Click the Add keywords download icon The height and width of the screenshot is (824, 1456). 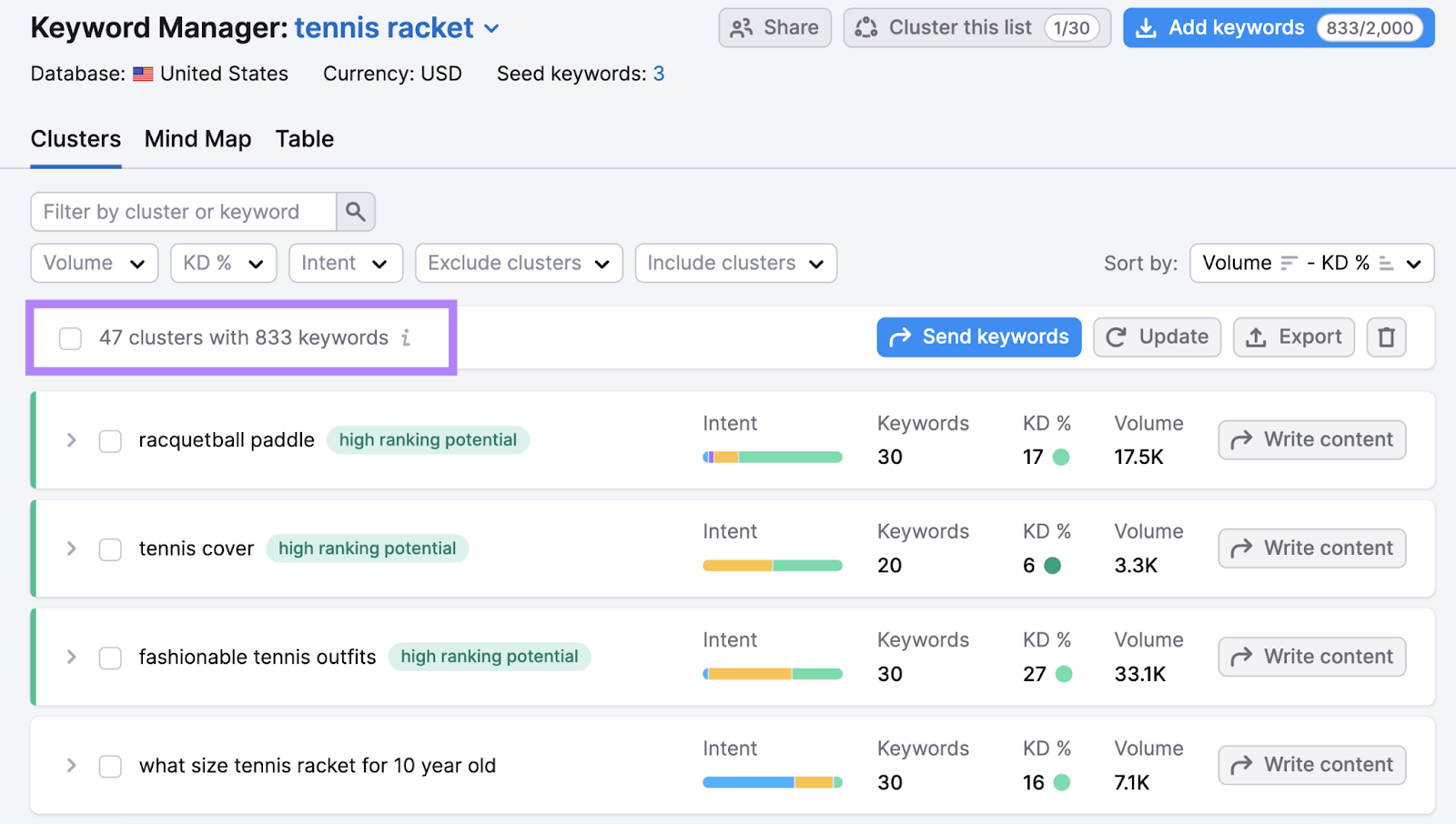pos(1145,27)
